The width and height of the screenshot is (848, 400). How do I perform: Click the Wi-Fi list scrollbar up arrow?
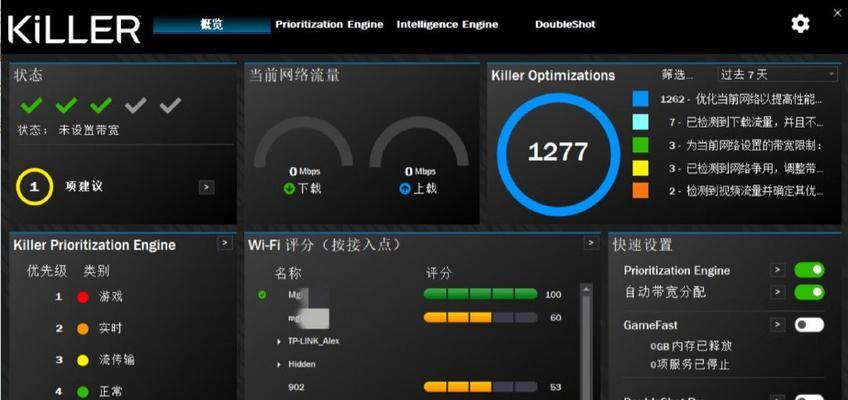tap(585, 289)
